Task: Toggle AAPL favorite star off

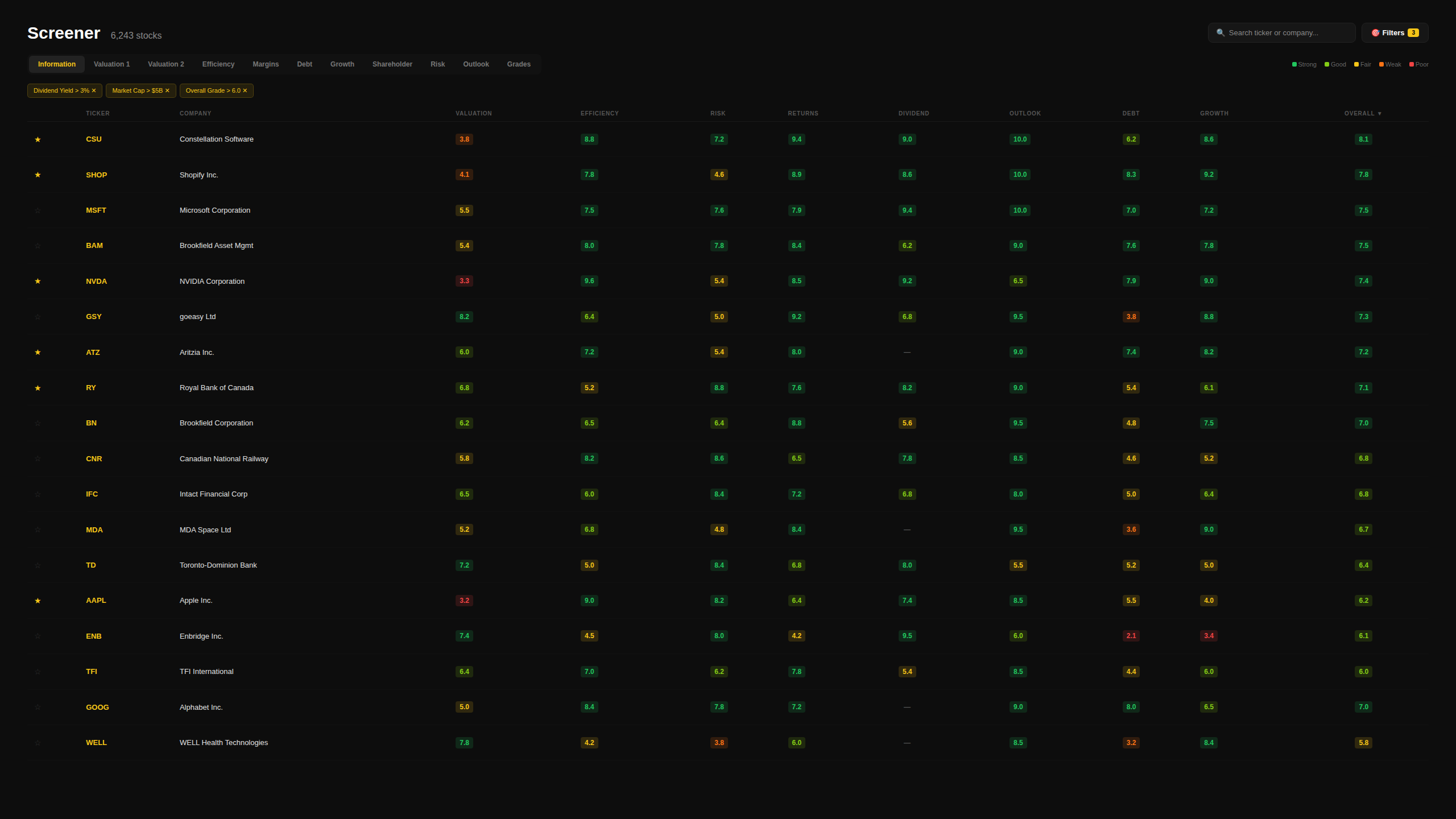Action: [x=38, y=601]
